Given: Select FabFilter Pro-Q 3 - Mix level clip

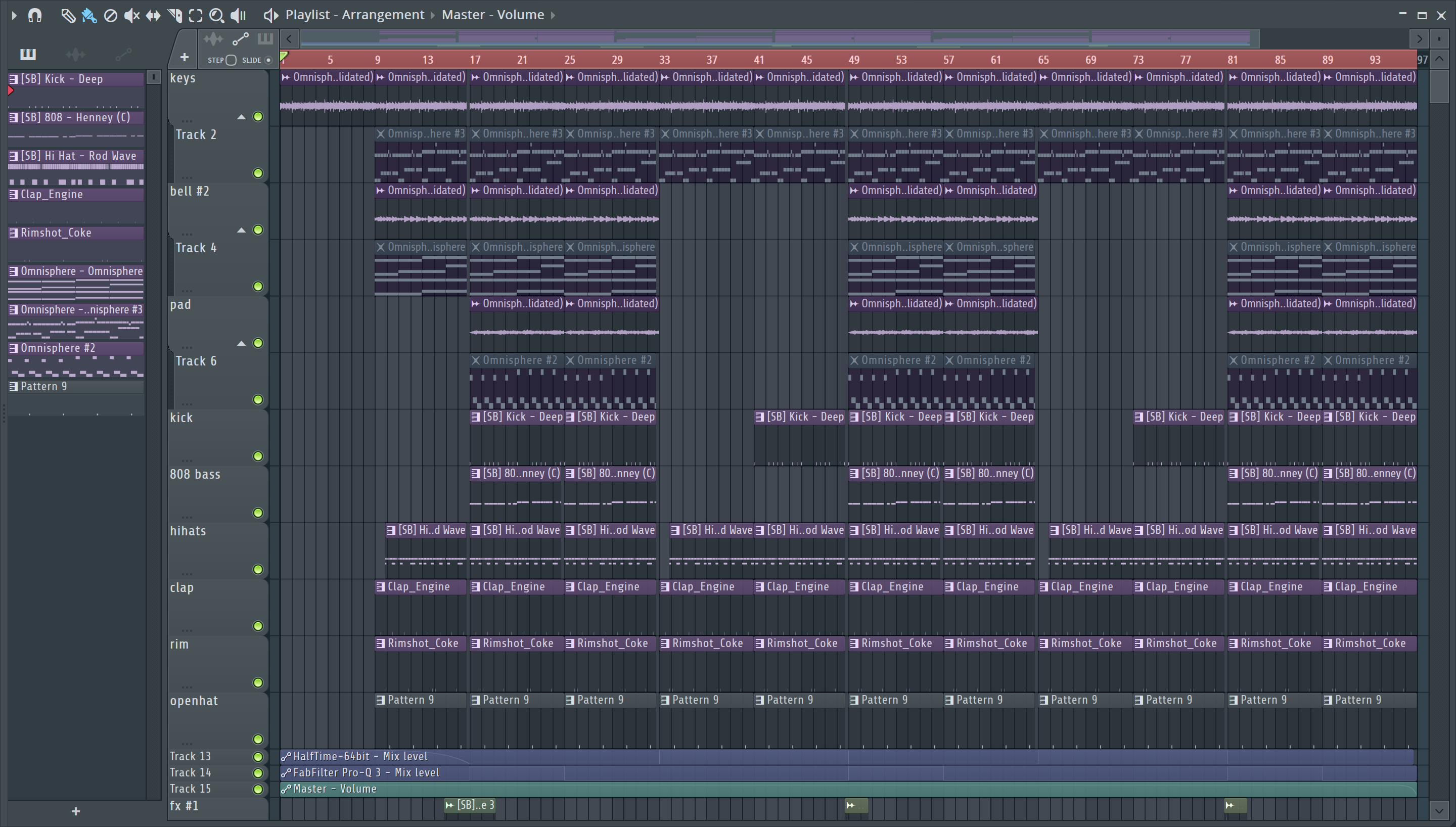Looking at the screenshot, I should pos(848,772).
